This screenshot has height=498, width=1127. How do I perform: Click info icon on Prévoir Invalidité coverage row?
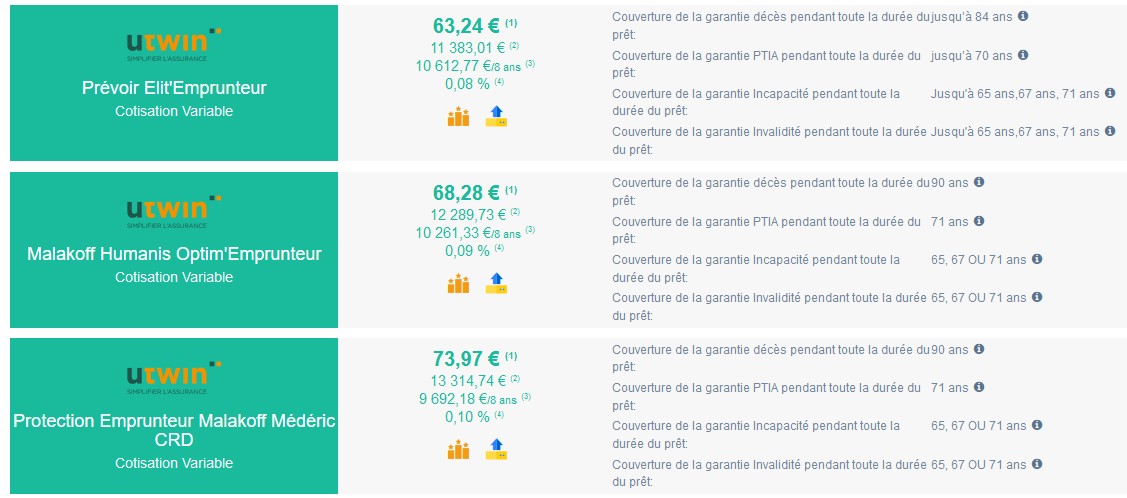(1109, 131)
